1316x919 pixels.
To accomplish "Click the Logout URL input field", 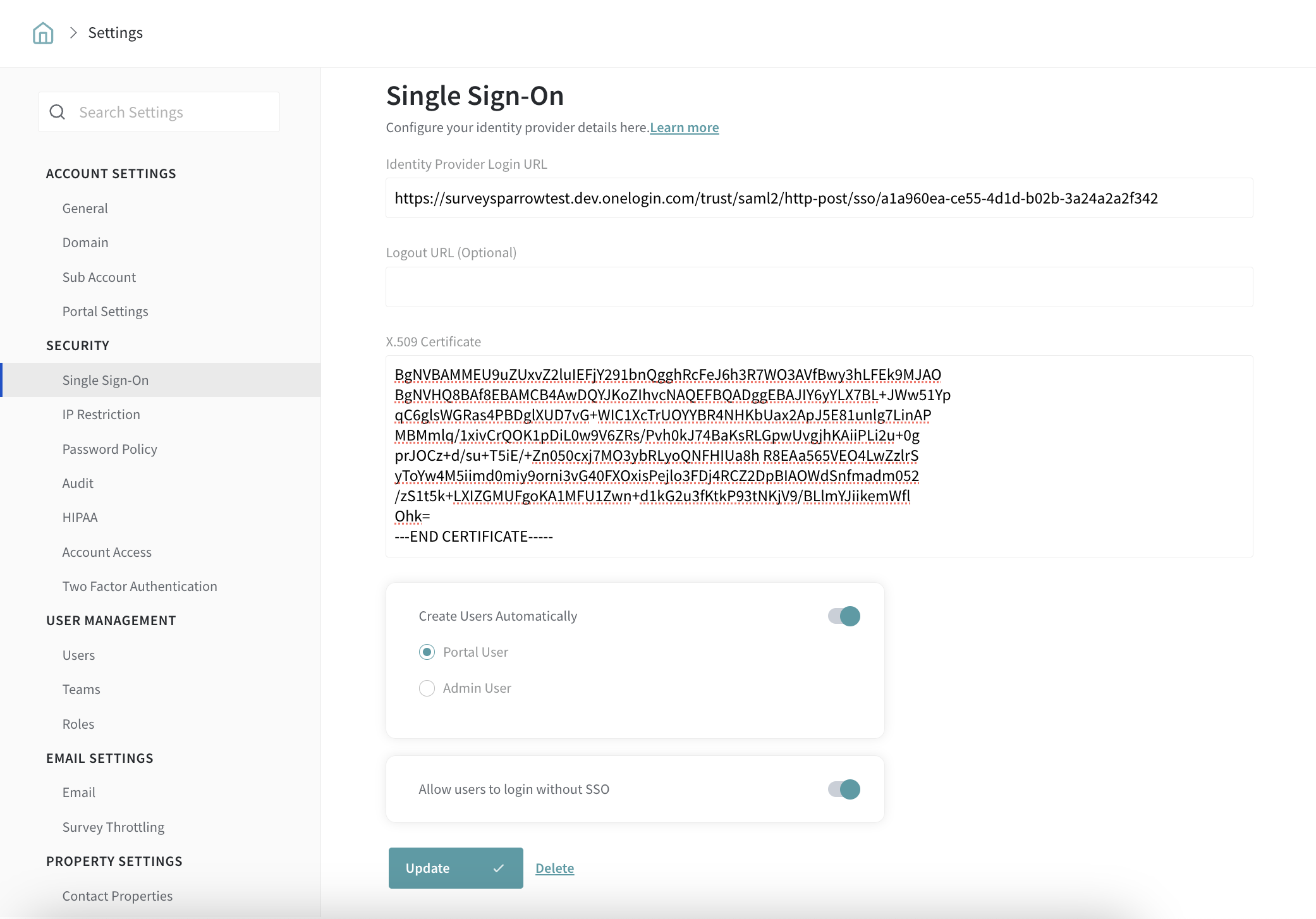I will tap(819, 287).
